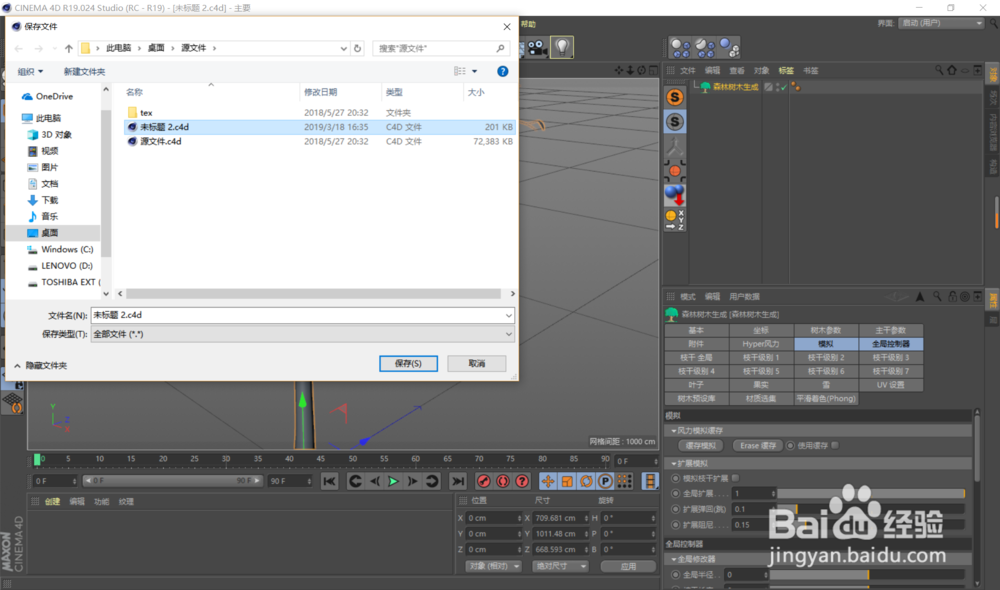Enable the 使用缓存 checkbox
The width and height of the screenshot is (1000, 590).
pyautogui.click(x=835, y=445)
